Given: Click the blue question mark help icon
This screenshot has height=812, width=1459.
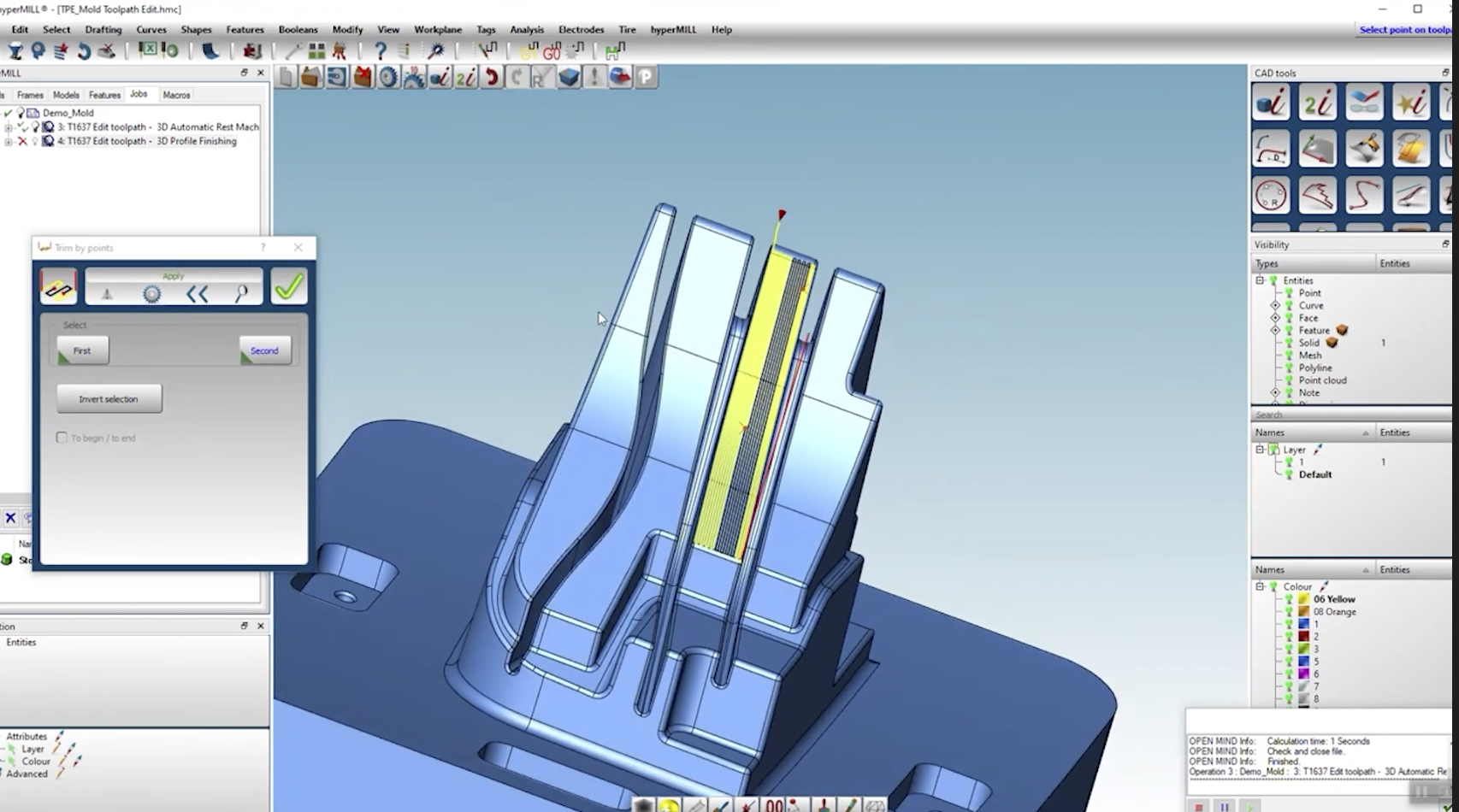Looking at the screenshot, I should click(x=381, y=51).
